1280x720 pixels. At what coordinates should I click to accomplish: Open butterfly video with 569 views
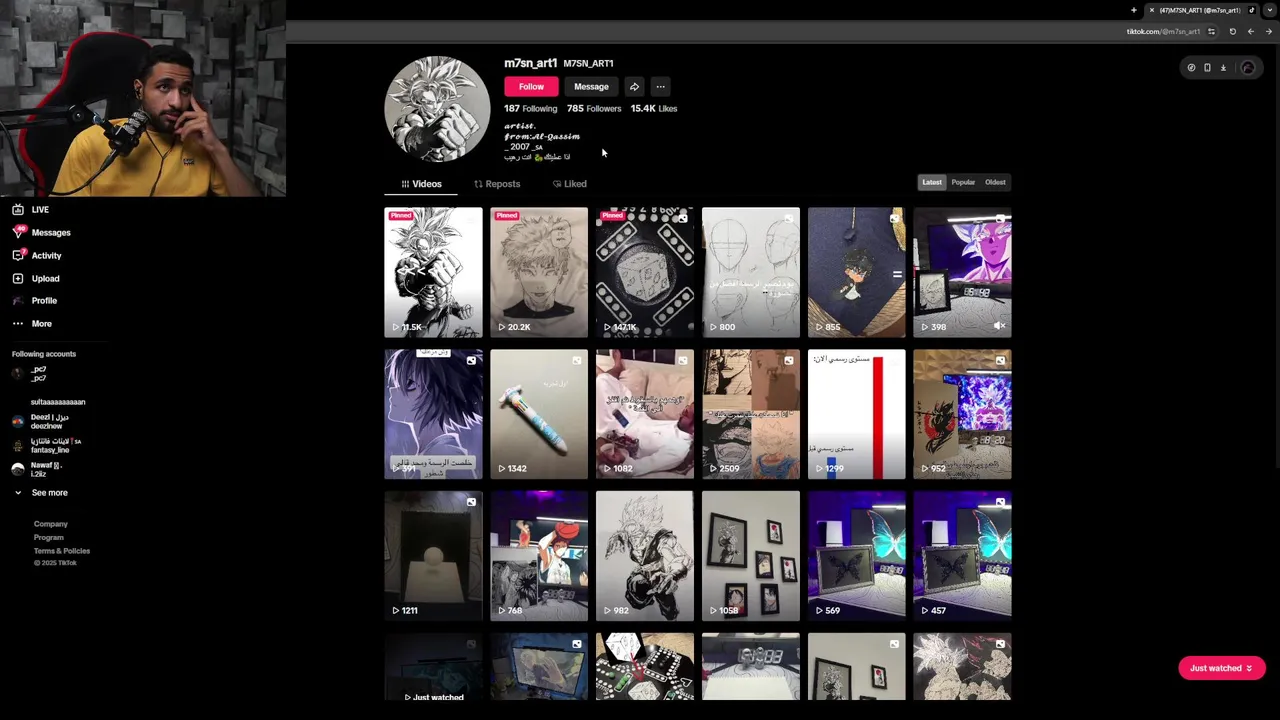tap(857, 556)
